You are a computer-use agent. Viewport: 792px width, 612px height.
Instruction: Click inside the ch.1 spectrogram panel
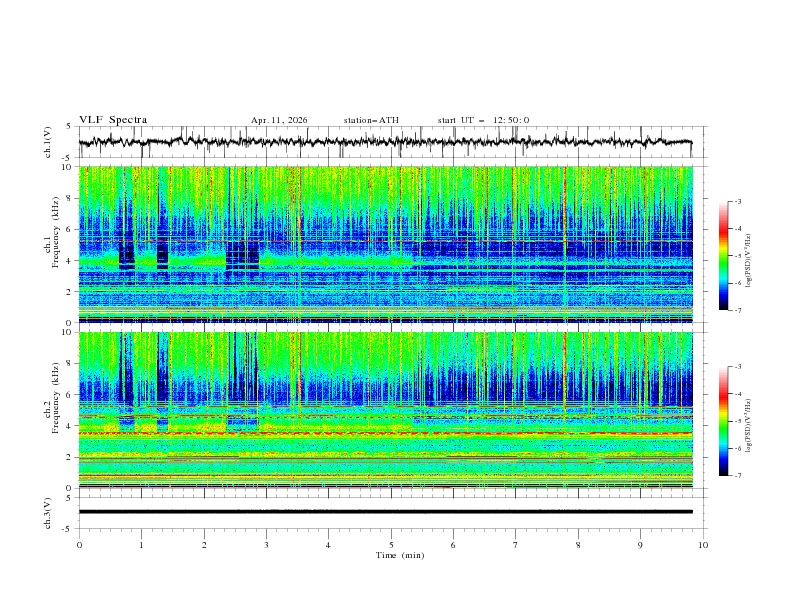[x=385, y=244]
